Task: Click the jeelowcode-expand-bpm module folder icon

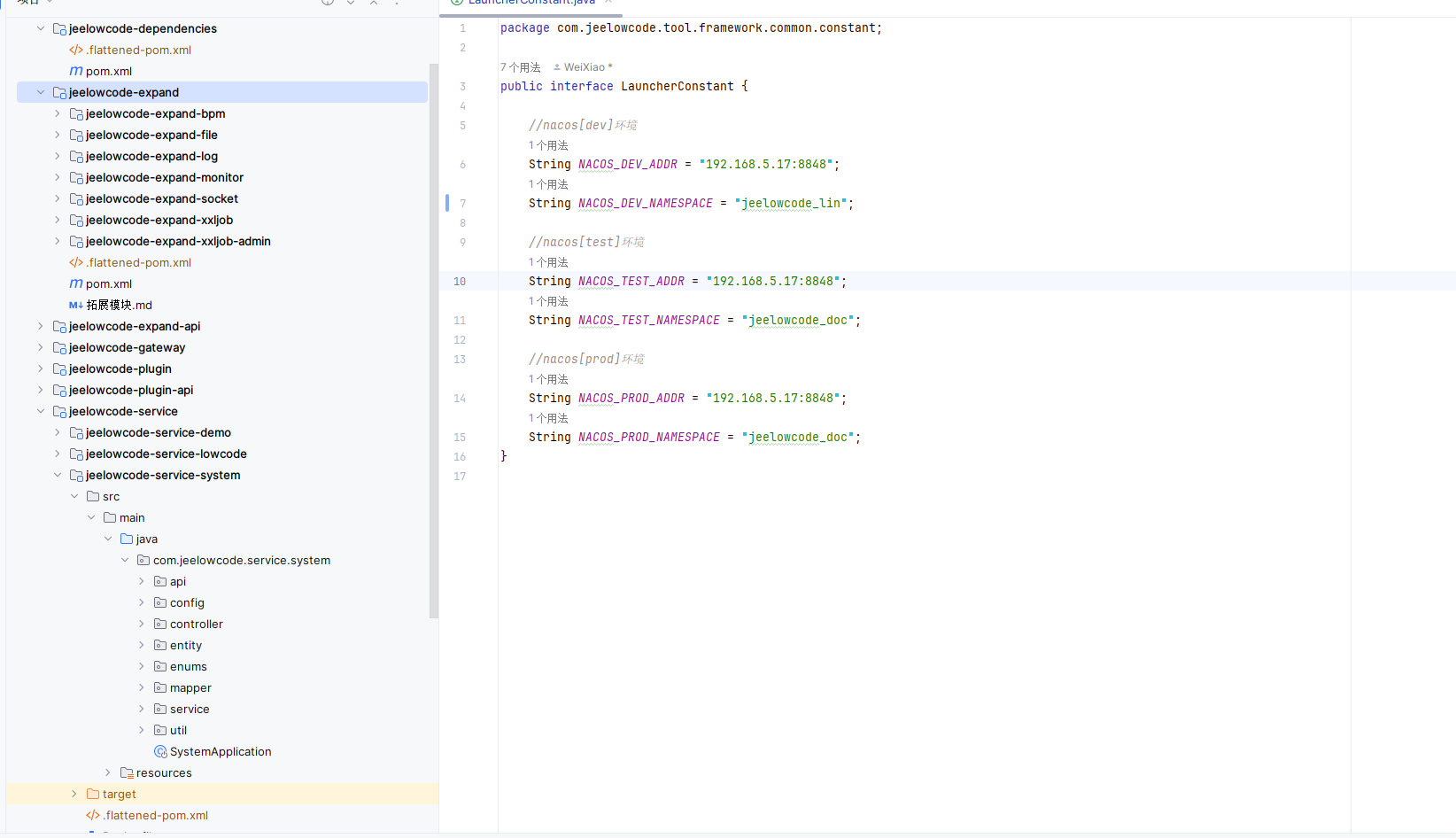Action: (76, 113)
